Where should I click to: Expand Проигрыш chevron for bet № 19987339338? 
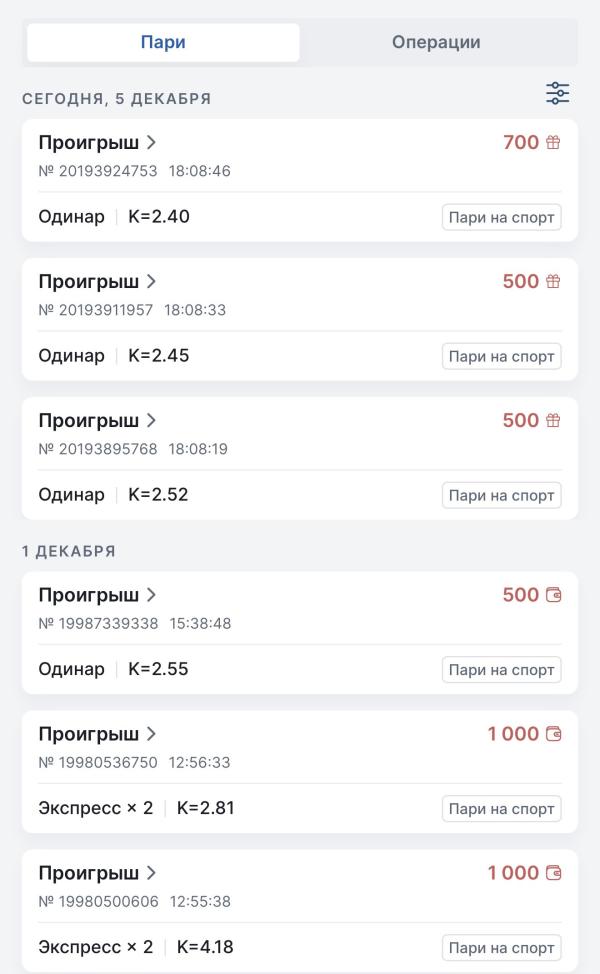(x=151, y=595)
